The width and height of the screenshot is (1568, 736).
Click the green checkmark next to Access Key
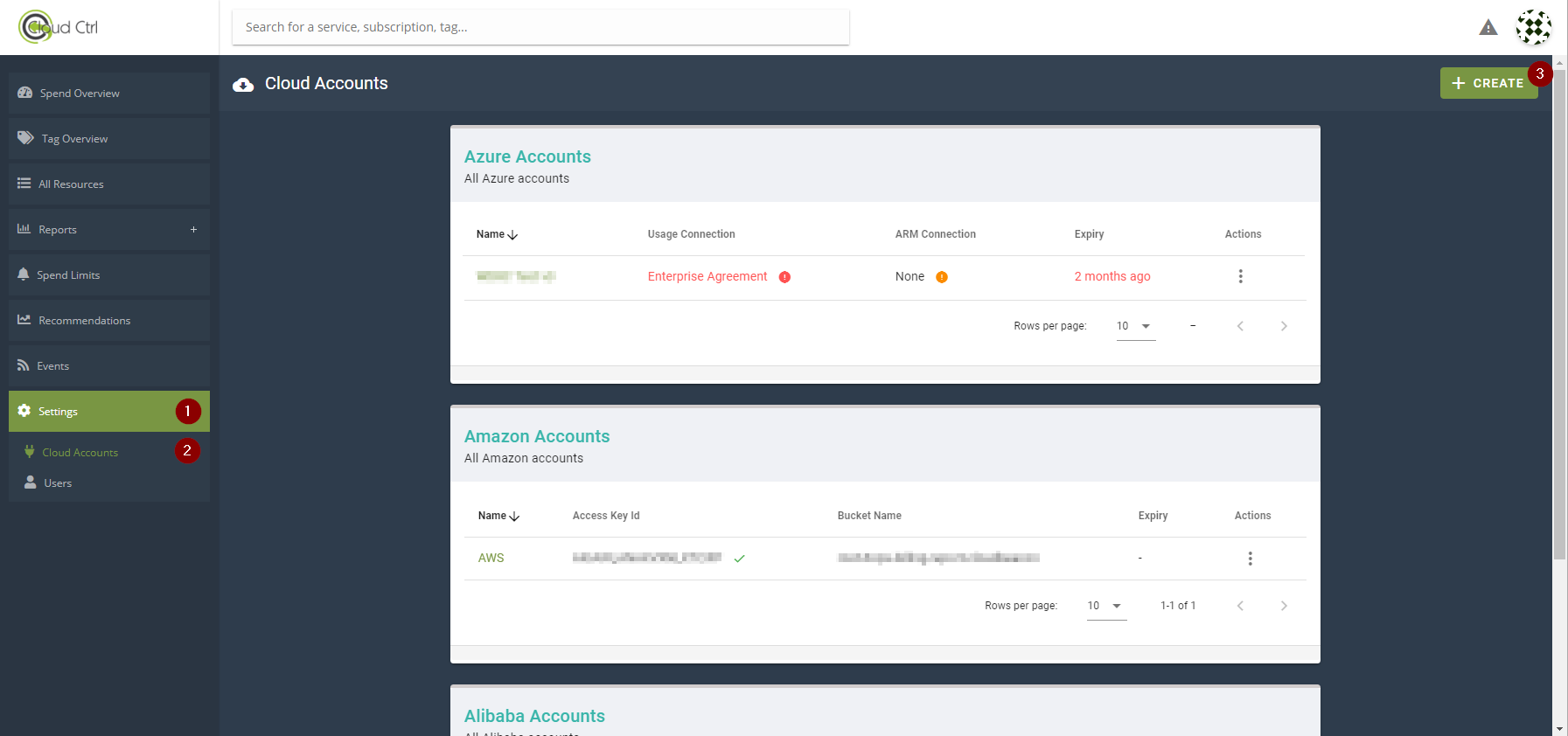coord(740,559)
